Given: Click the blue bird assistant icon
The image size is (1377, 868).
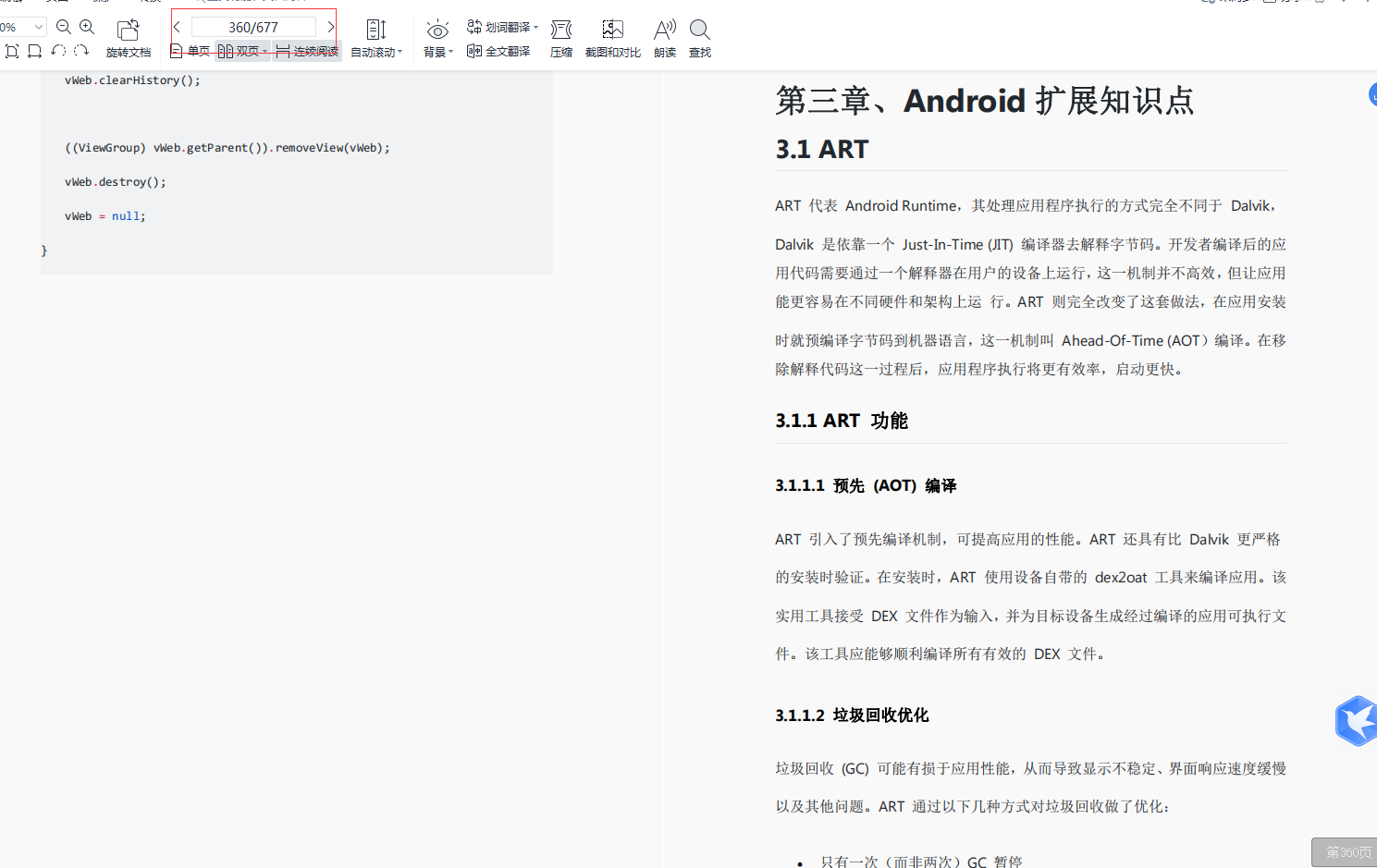Looking at the screenshot, I should [x=1356, y=721].
